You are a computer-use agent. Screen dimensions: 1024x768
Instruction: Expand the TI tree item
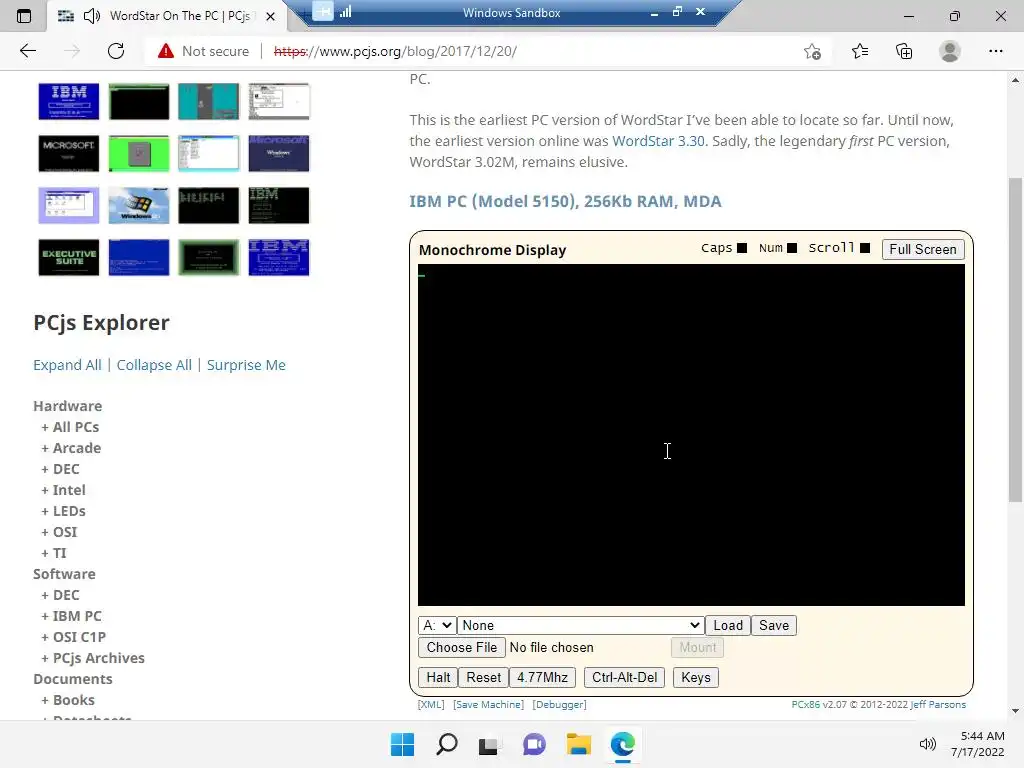click(54, 553)
